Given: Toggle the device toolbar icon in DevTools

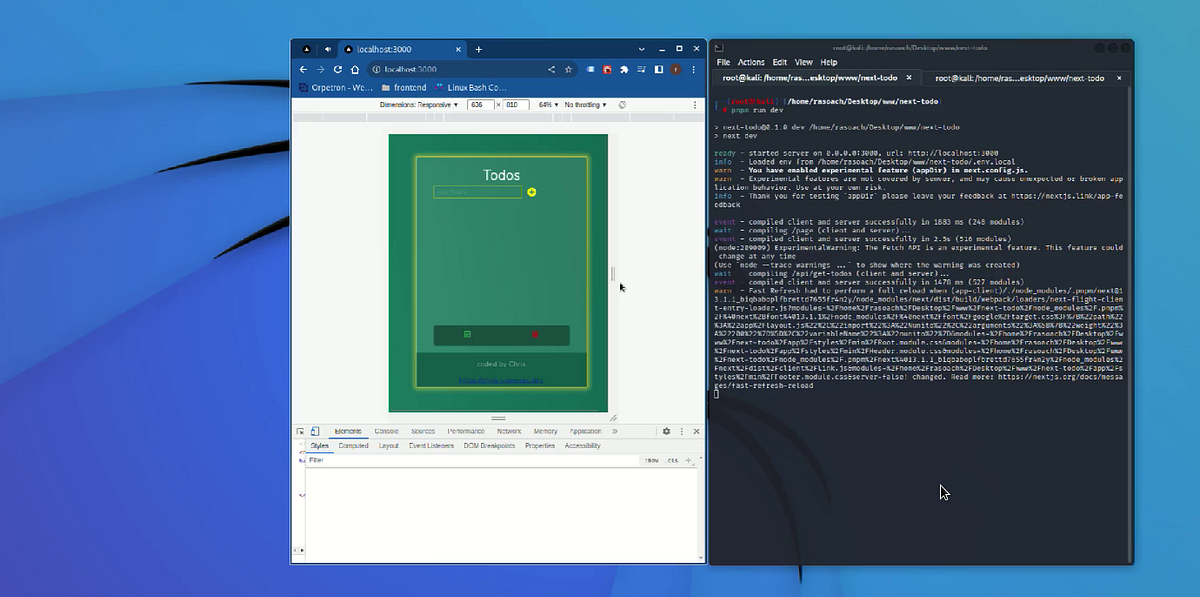Looking at the screenshot, I should (314, 431).
